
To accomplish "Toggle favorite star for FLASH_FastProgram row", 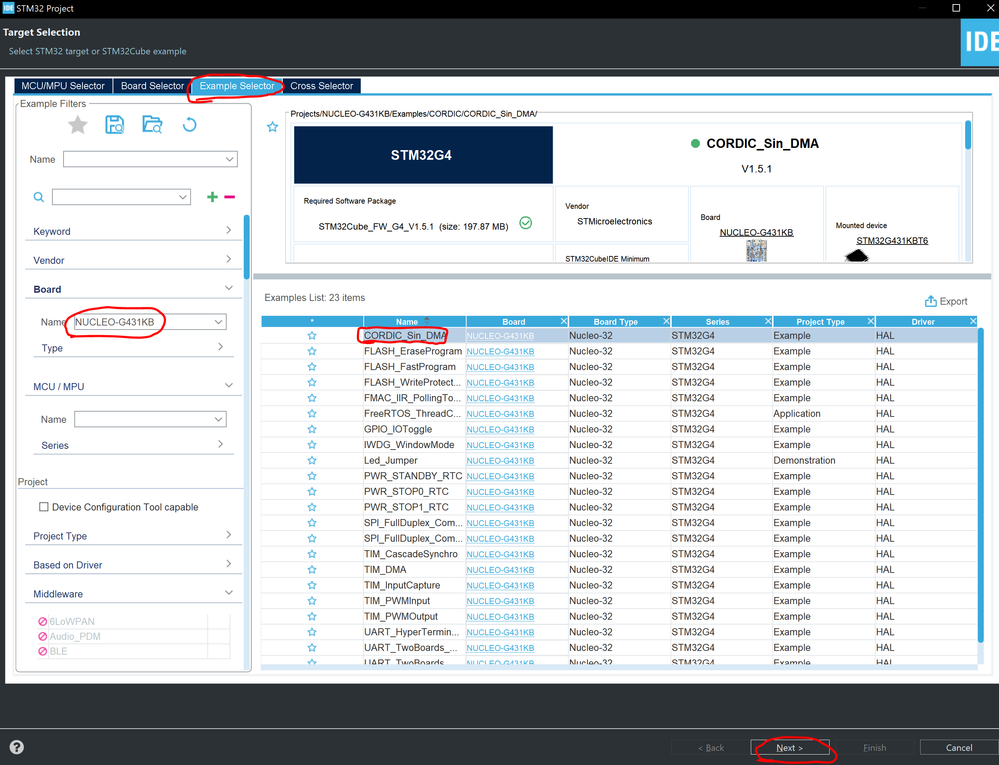I will click(312, 367).
